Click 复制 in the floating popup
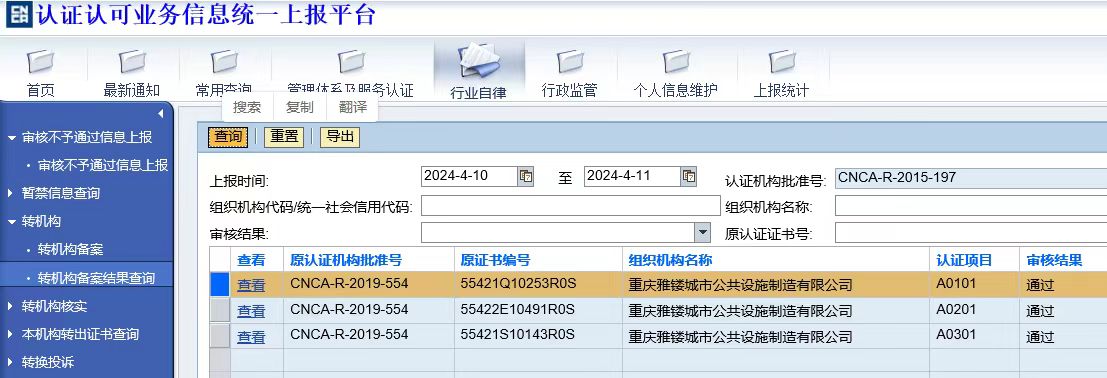This screenshot has height=378, width=1107. click(x=300, y=107)
